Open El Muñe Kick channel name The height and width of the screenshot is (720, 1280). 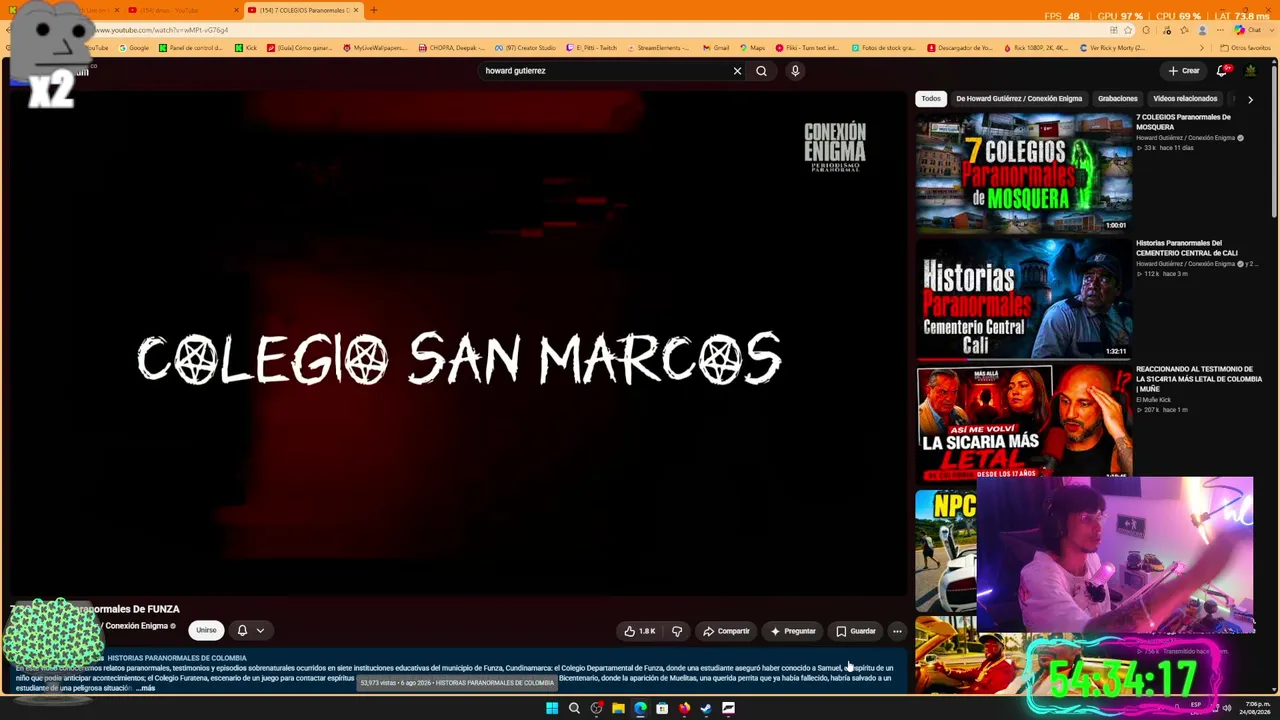point(1153,400)
